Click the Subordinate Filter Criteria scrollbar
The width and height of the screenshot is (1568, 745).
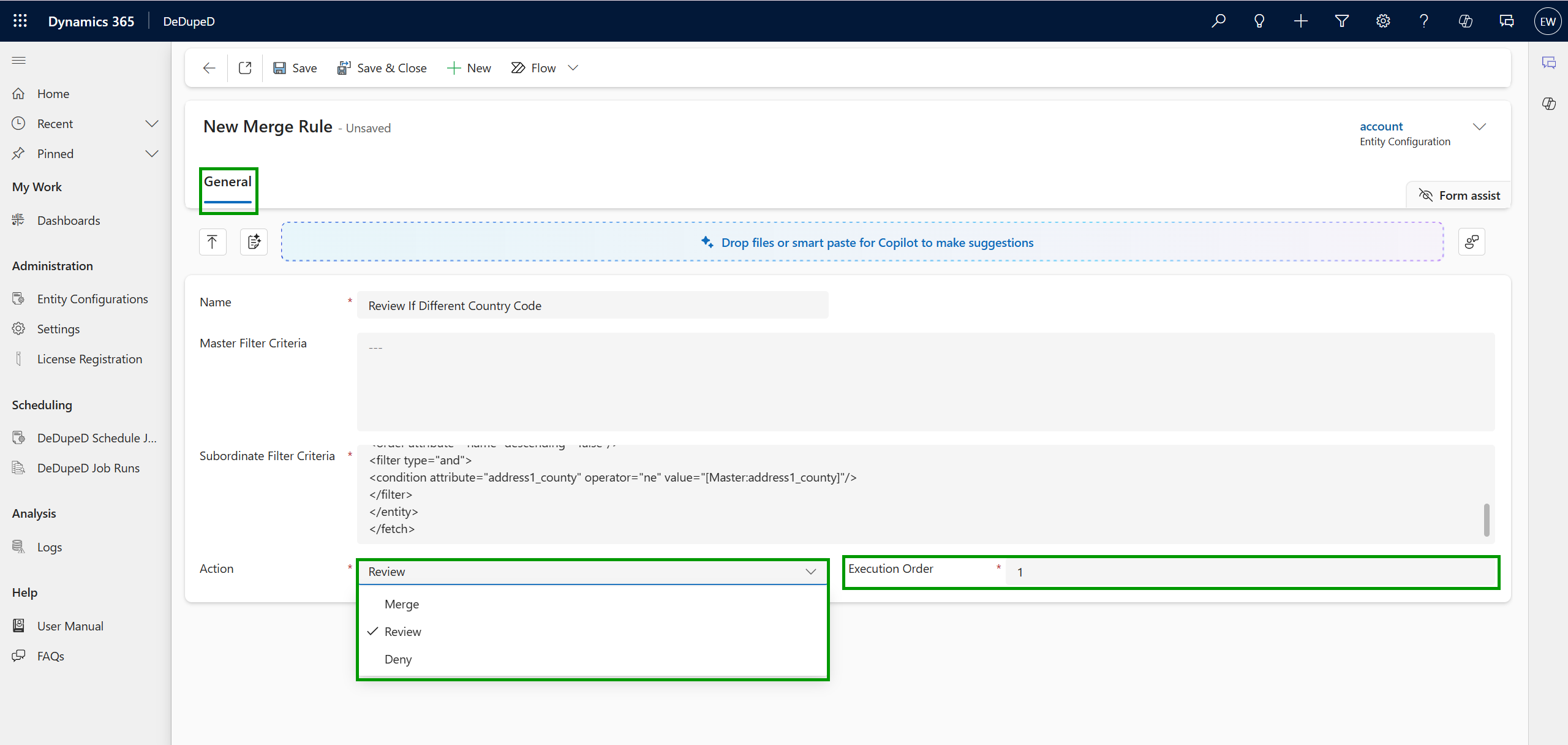coord(1487,520)
